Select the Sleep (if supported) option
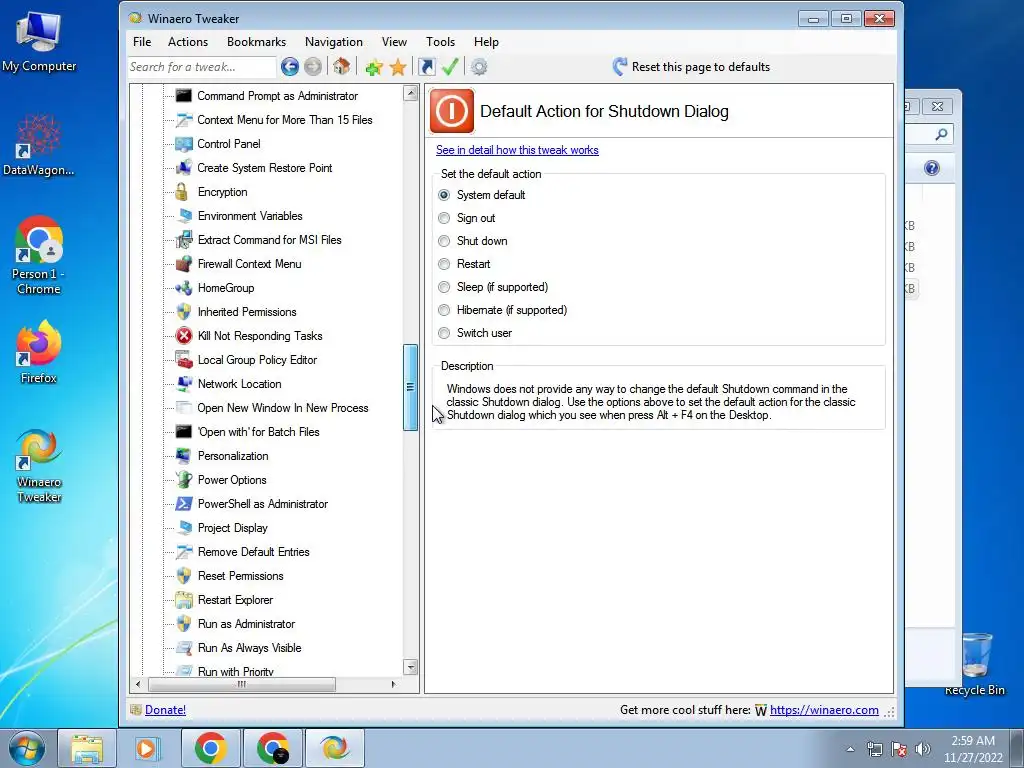Viewport: 1024px width, 768px height. (x=444, y=287)
